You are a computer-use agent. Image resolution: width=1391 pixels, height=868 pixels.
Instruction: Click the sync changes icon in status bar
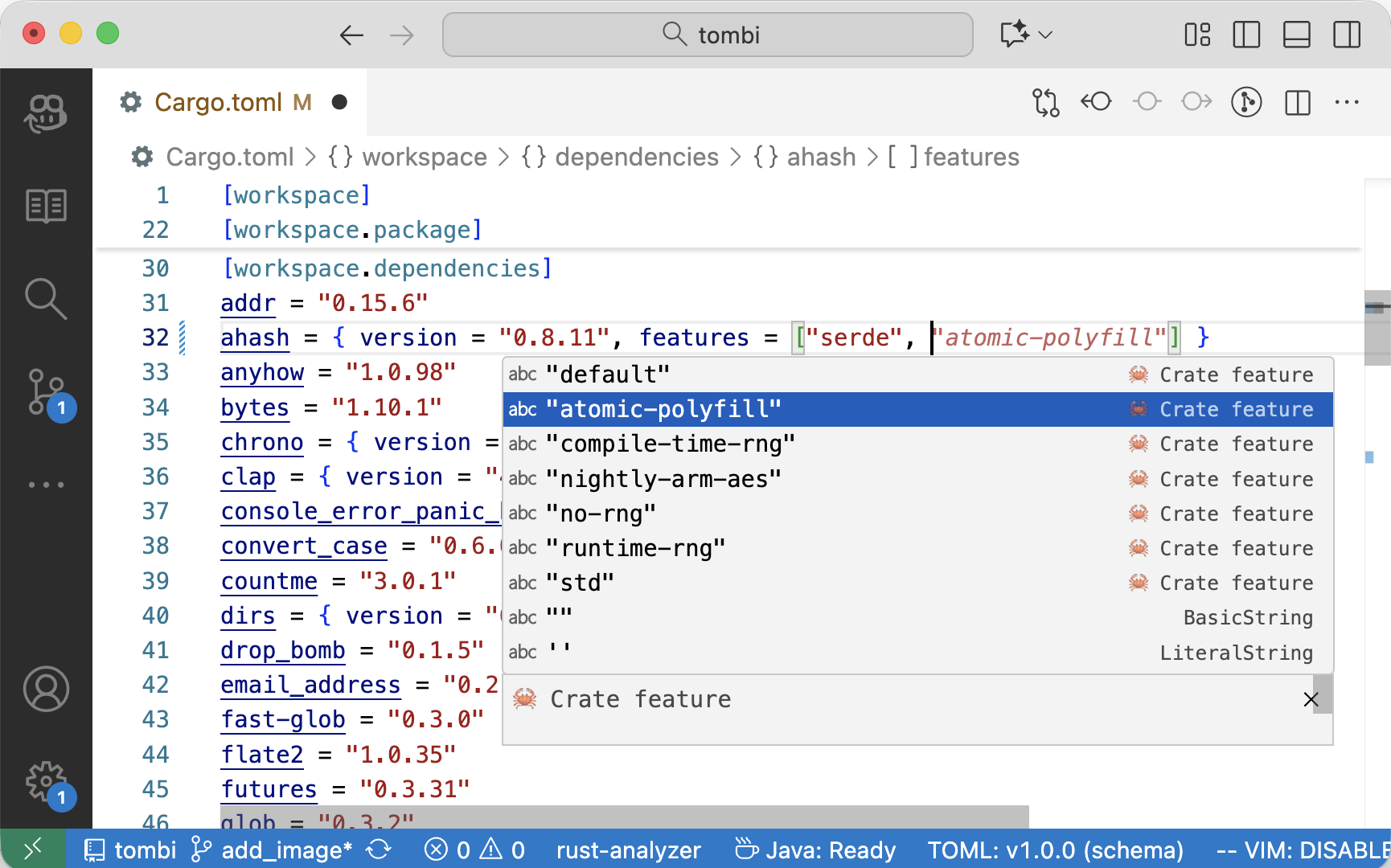[379, 850]
